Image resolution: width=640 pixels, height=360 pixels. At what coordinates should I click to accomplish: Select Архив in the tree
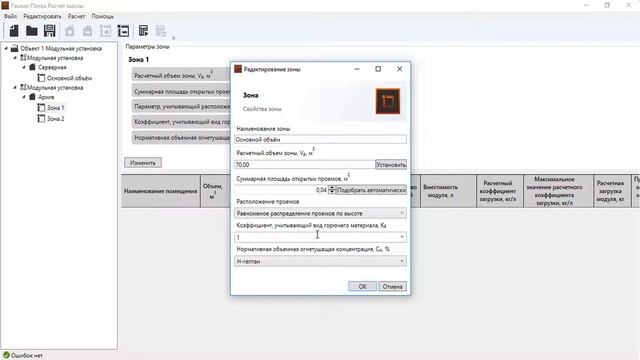pyautogui.click(x=46, y=97)
